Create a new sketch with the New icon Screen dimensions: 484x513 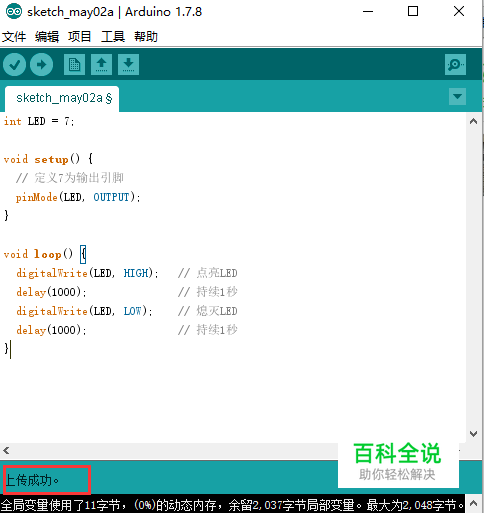[x=74, y=64]
